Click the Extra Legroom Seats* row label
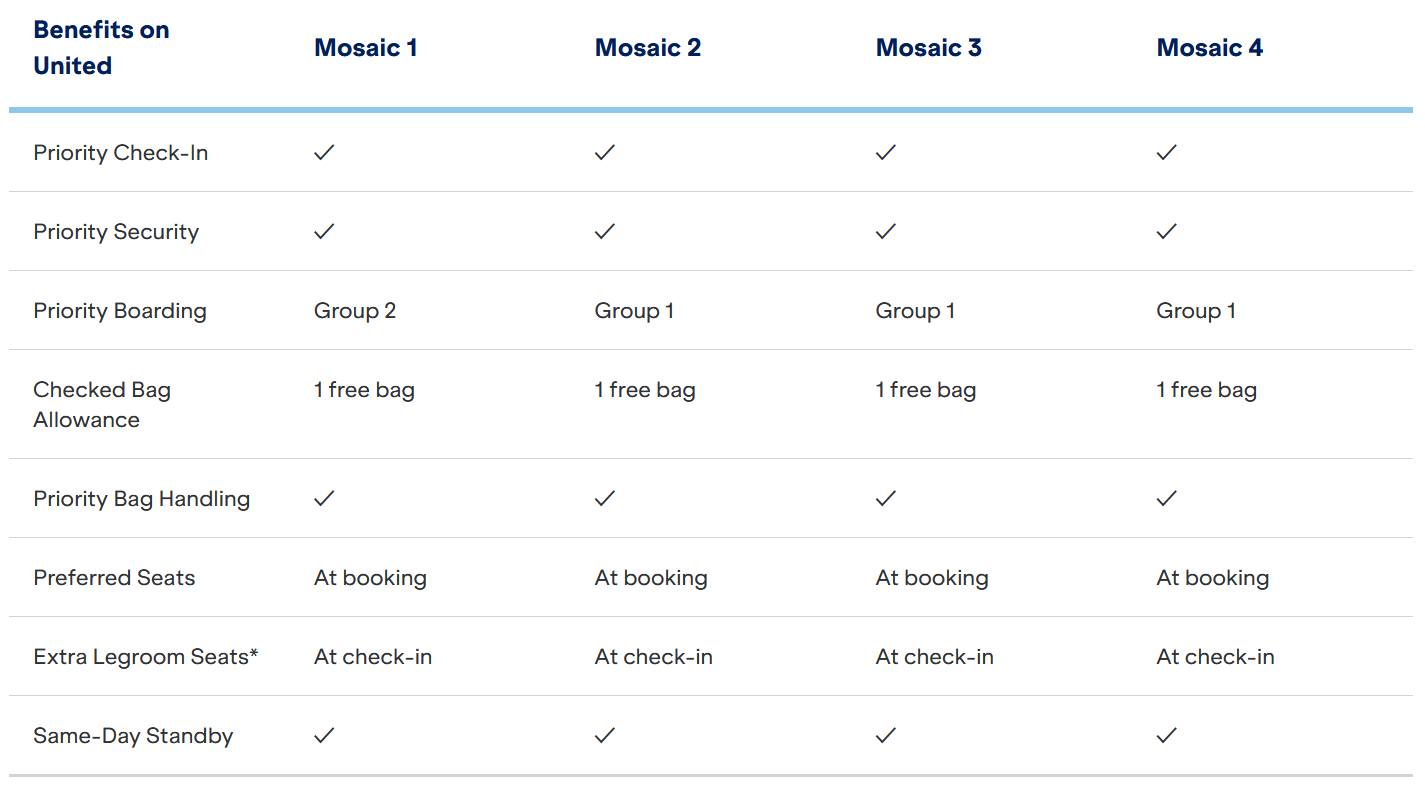Image resolution: width=1425 pixels, height=789 pixels. (146, 657)
